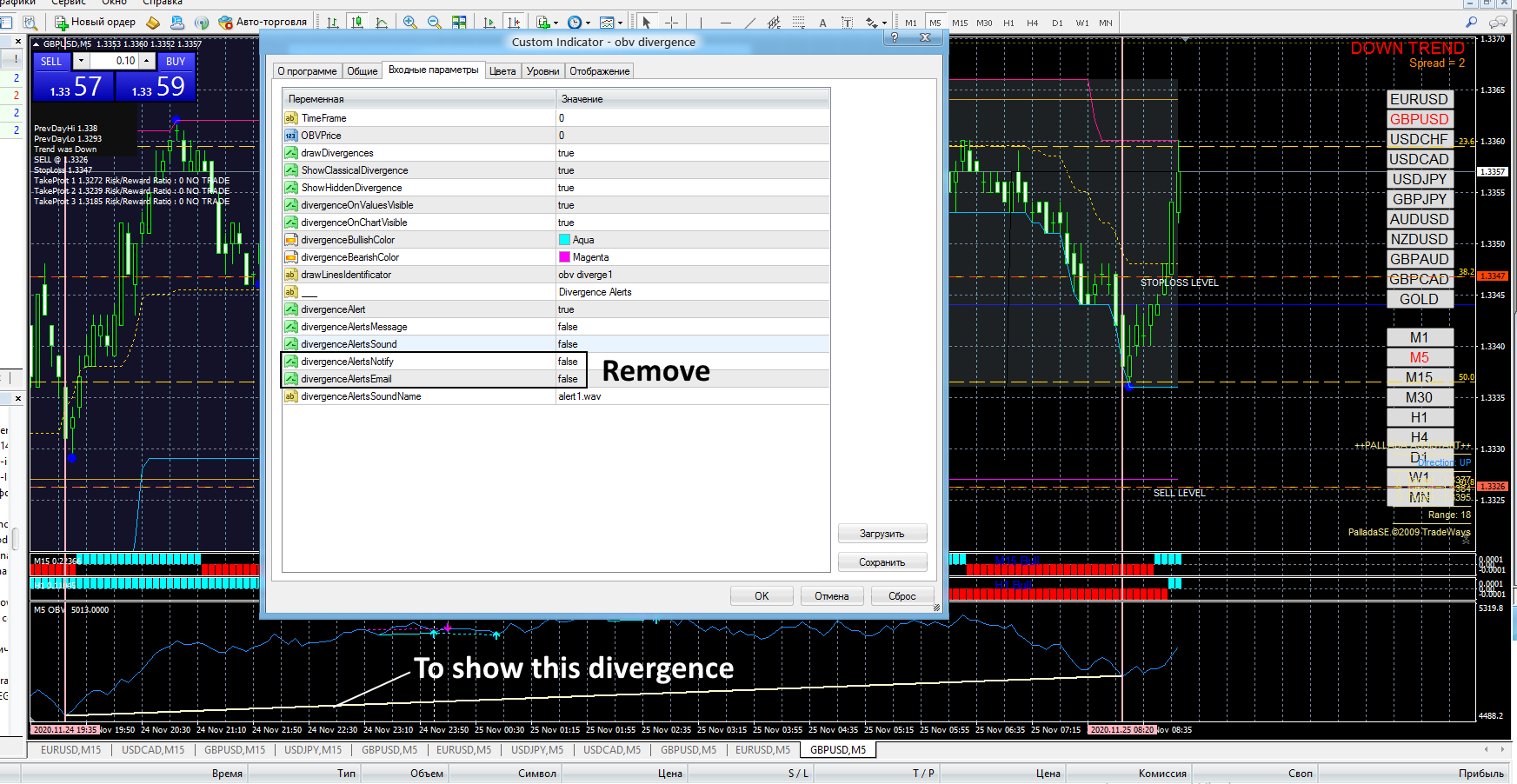Viewport: 1517px width, 784px height.
Task: Toggle the M15 timeframe button
Action: 959,23
